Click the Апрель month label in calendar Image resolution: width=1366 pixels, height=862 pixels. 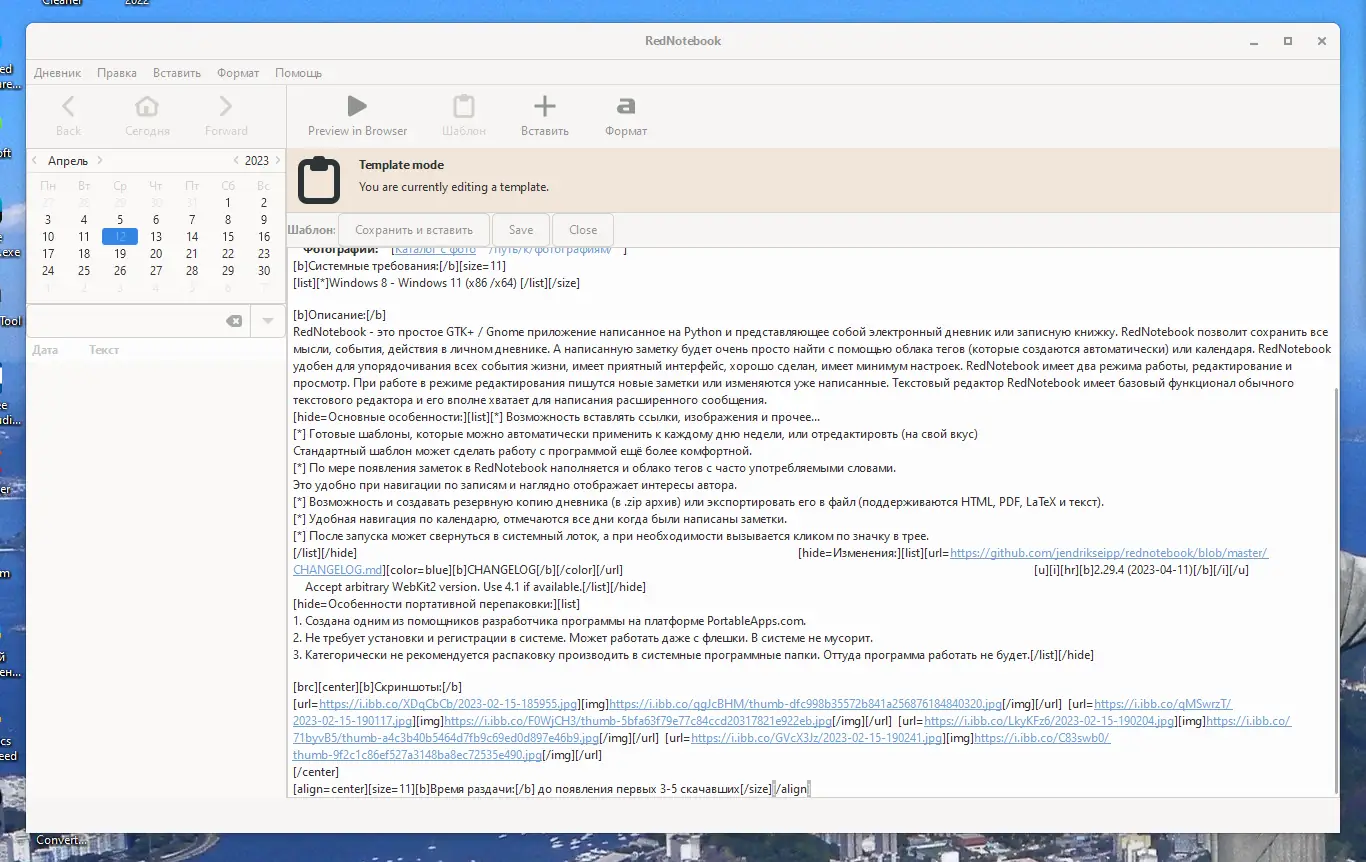point(68,160)
